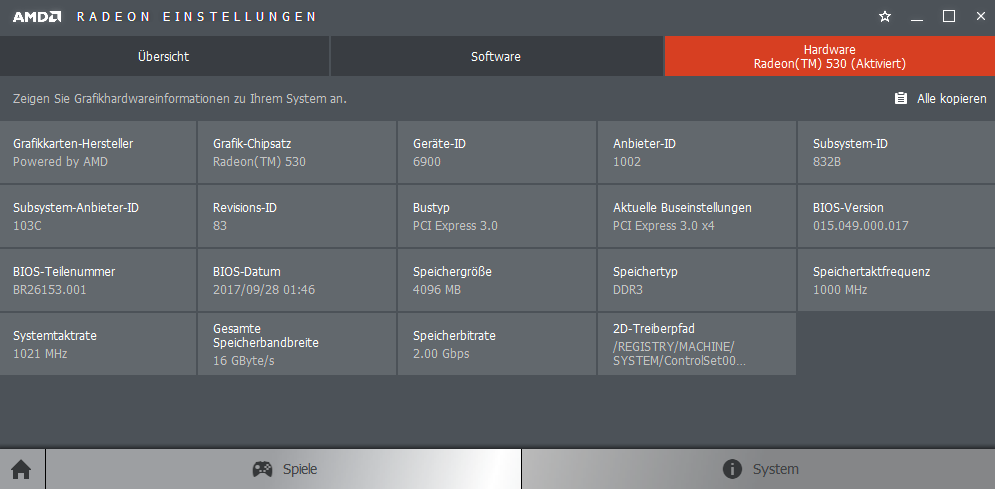Screen dimensions: 995x489
Task: Click the AMD logo
Action: pyautogui.click(x=37, y=16)
